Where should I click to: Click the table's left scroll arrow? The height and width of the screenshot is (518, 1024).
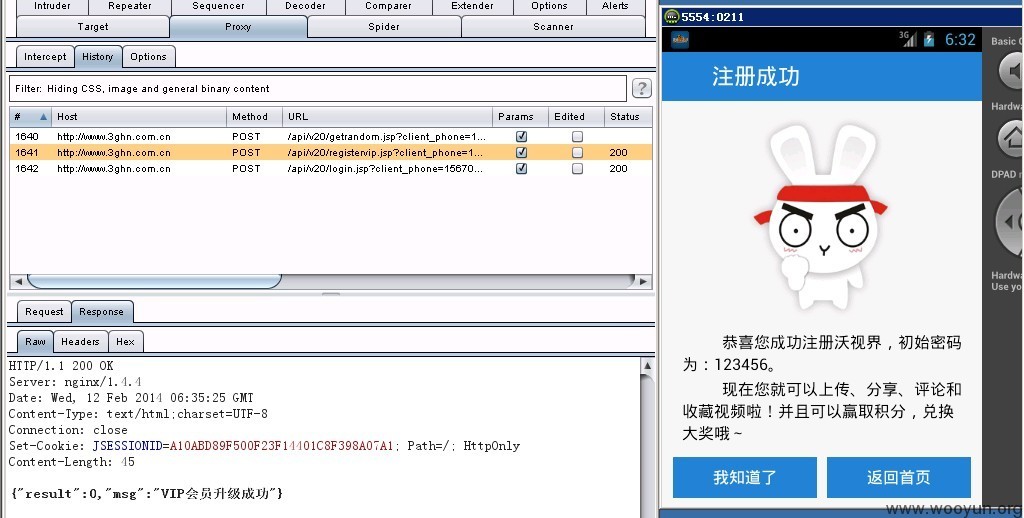pyautogui.click(x=18, y=282)
